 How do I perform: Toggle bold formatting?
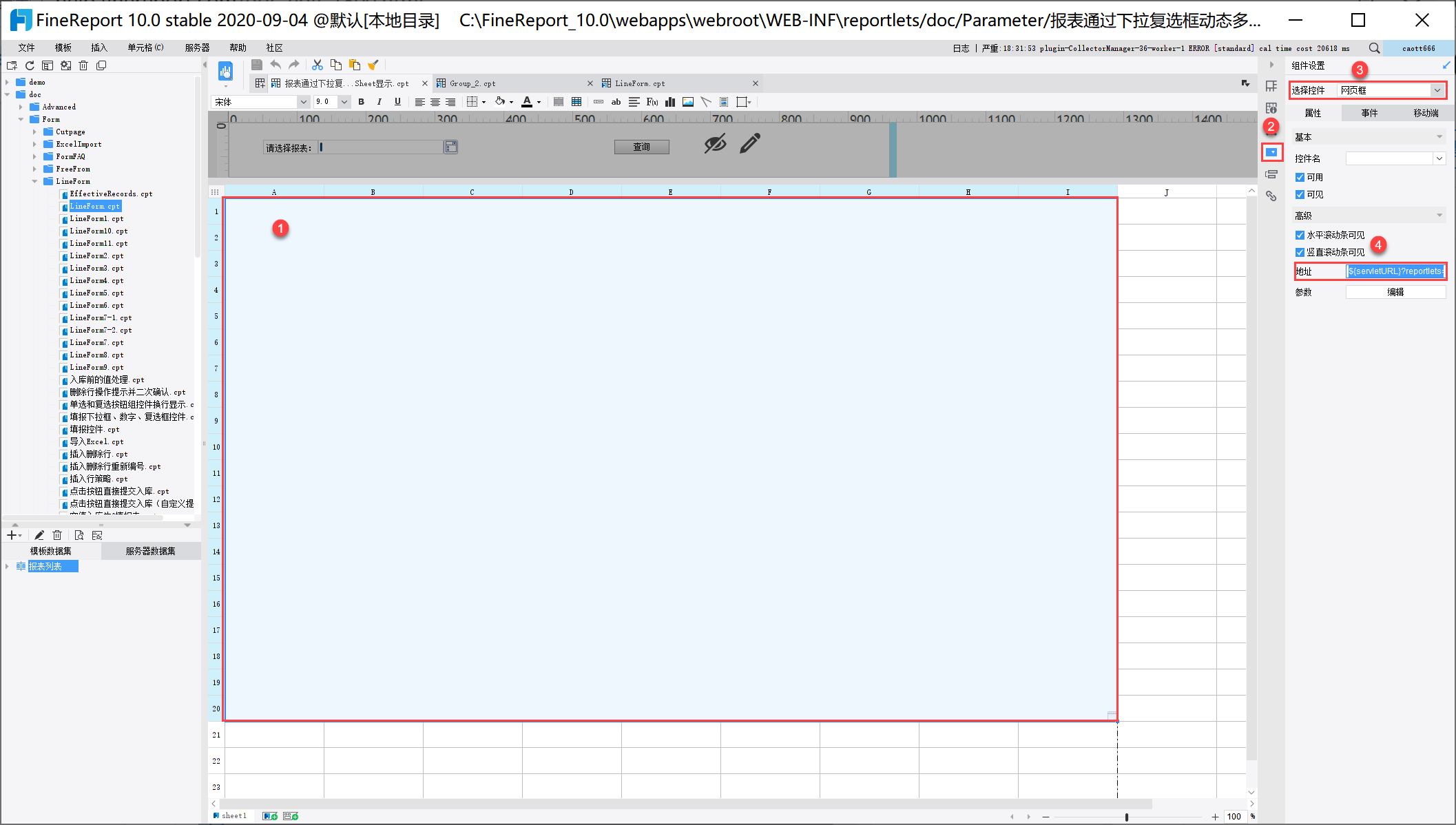click(x=361, y=102)
